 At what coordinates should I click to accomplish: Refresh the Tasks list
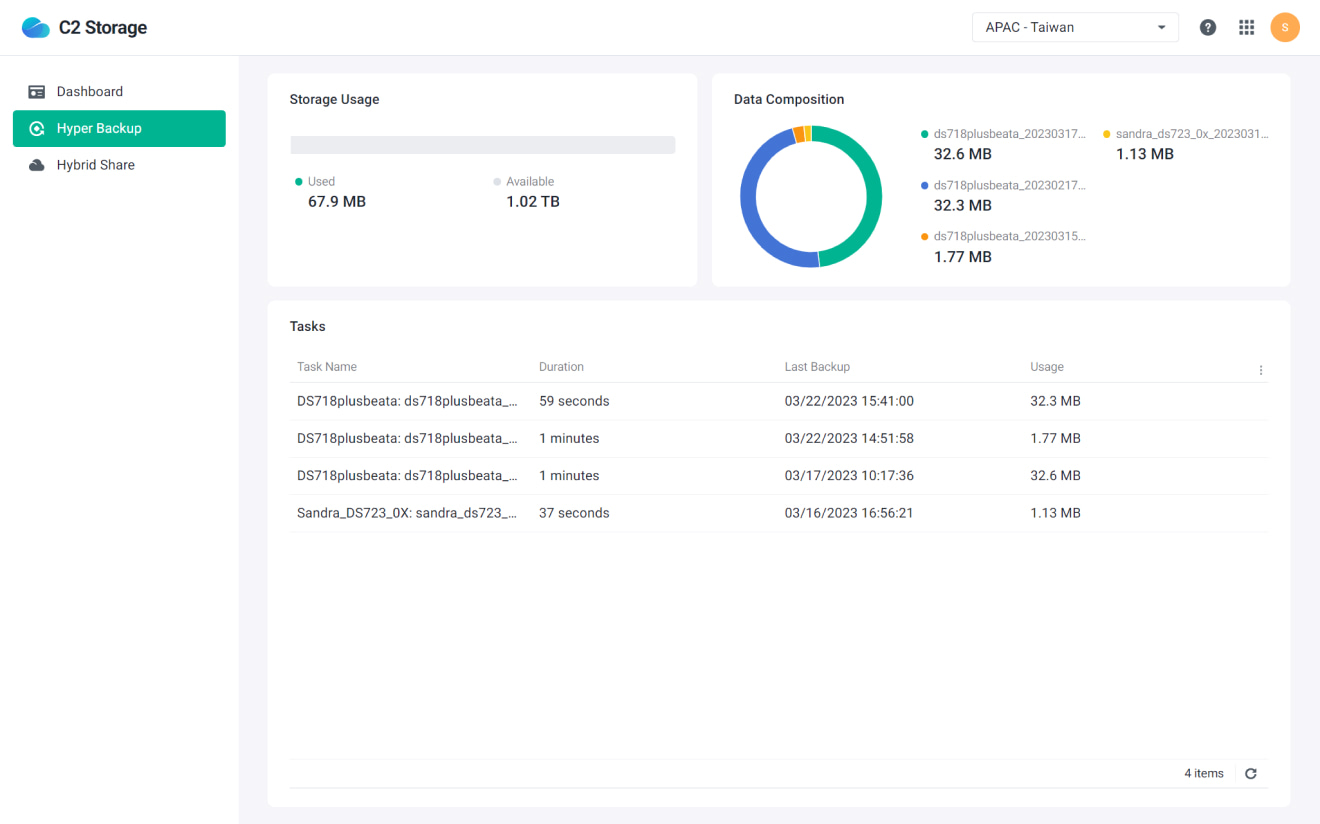click(x=1250, y=773)
